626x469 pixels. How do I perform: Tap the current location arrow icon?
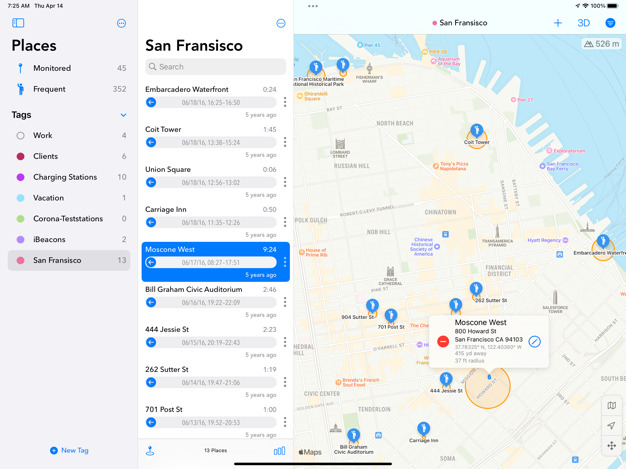pos(611,426)
